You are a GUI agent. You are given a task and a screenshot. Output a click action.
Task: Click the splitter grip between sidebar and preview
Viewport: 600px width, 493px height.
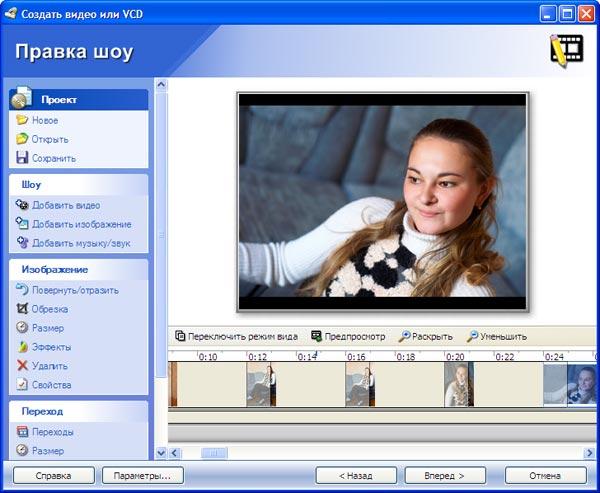click(161, 235)
